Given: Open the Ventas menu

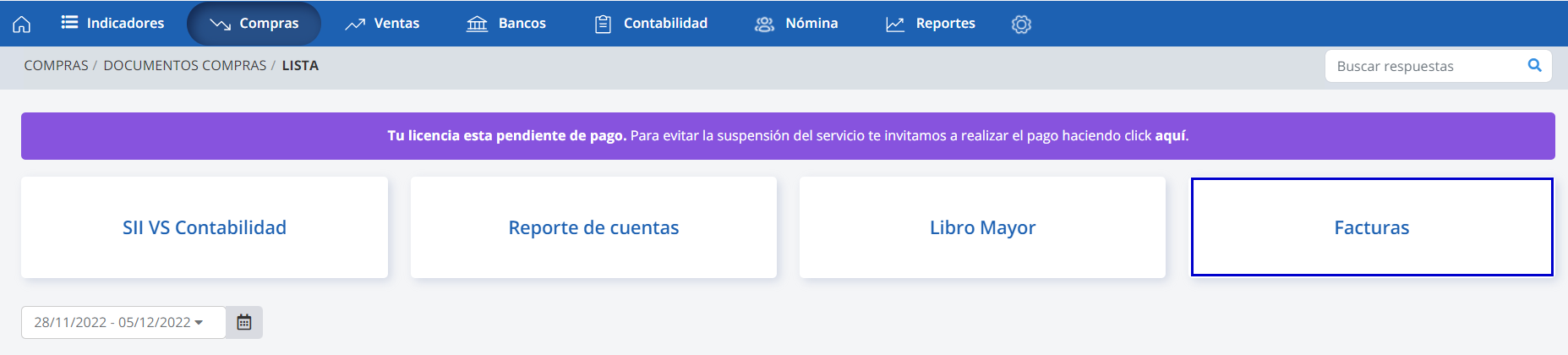Looking at the screenshot, I should coord(382,24).
